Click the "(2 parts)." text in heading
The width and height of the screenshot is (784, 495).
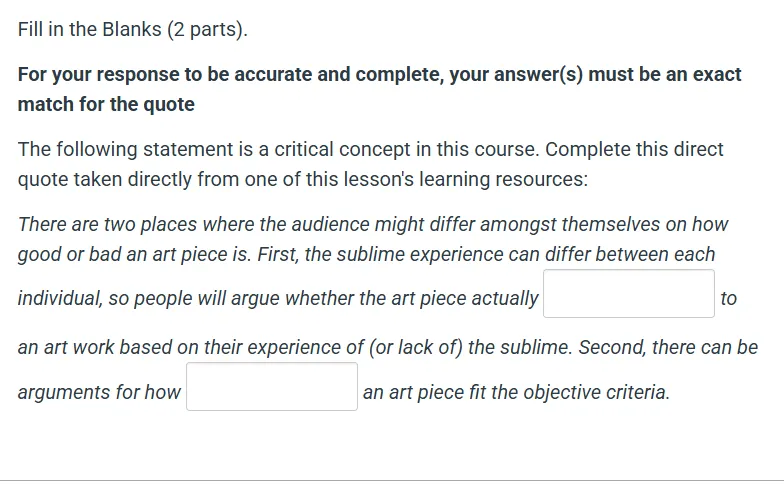pyautogui.click(x=208, y=30)
